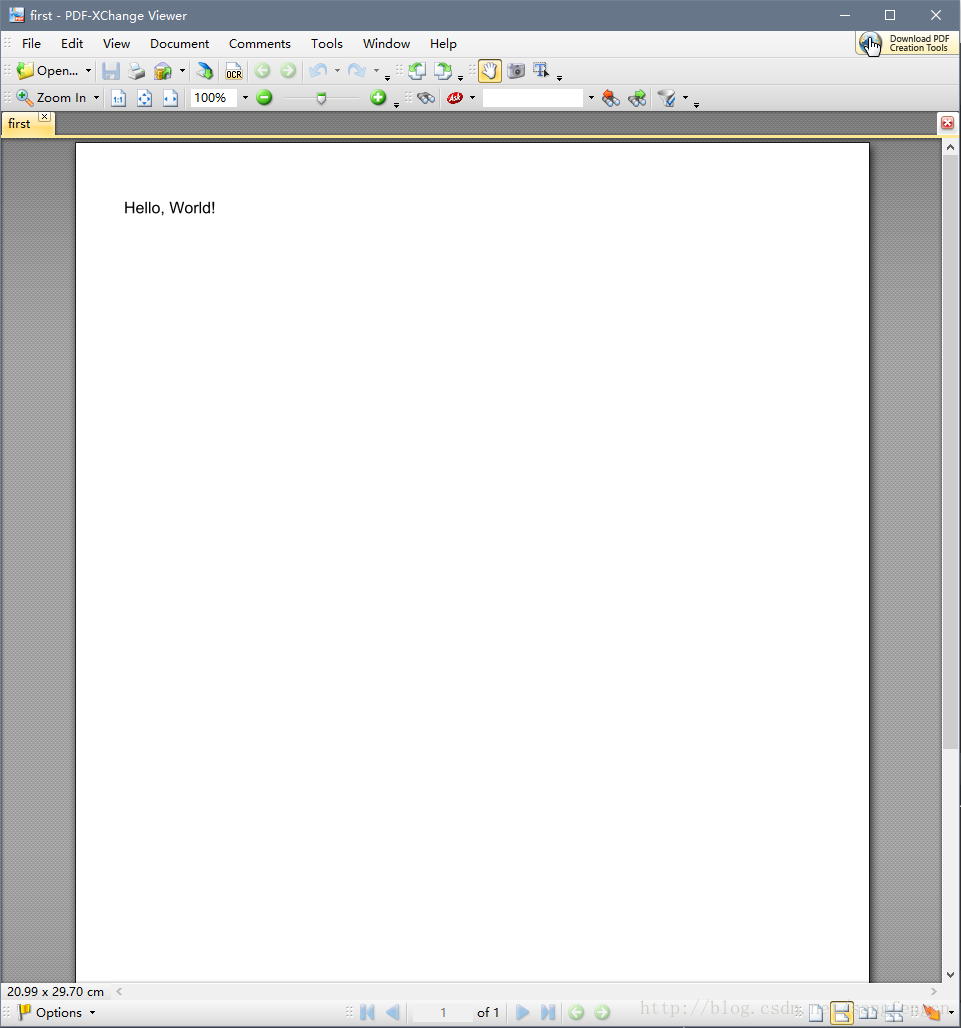The height and width of the screenshot is (1028, 961).
Task: Click the green plus zoom in button
Action: [x=378, y=98]
